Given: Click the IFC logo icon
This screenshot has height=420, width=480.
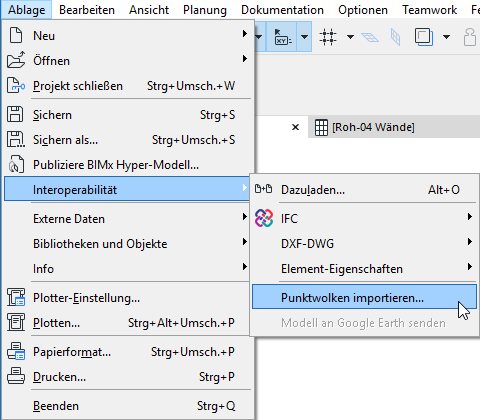Looking at the screenshot, I should [264, 219].
